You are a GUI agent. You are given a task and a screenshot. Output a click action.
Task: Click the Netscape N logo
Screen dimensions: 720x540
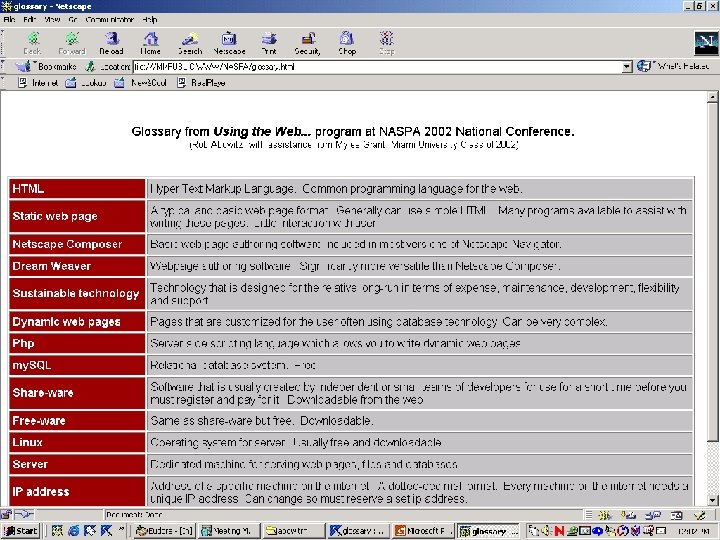706,44
